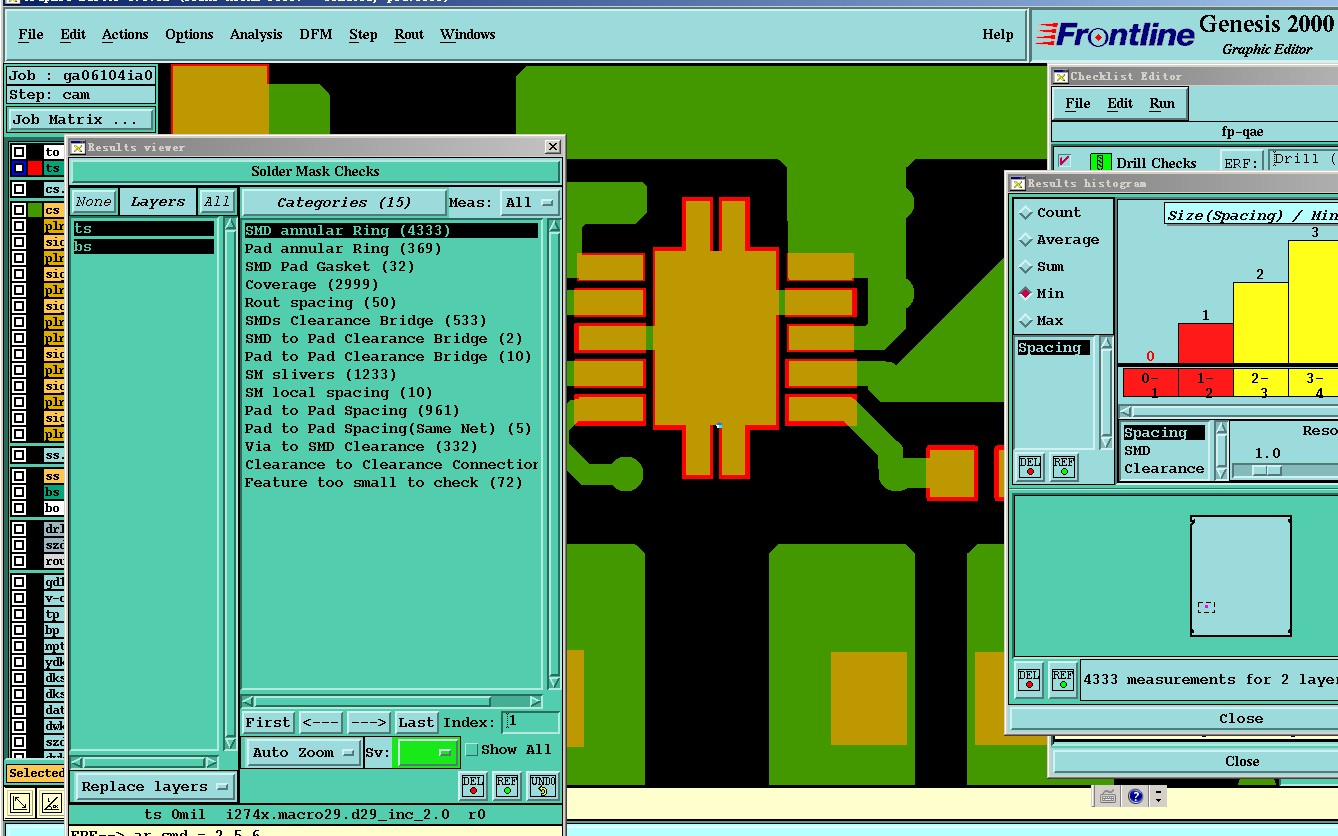This screenshot has width=1338, height=836.
Task: Select 'Rout spacing (50)' category
Action: pos(320,302)
